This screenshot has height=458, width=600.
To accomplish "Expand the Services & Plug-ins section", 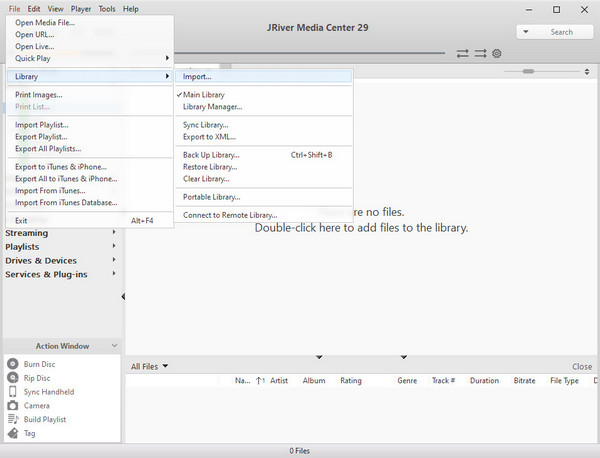I will point(114,273).
